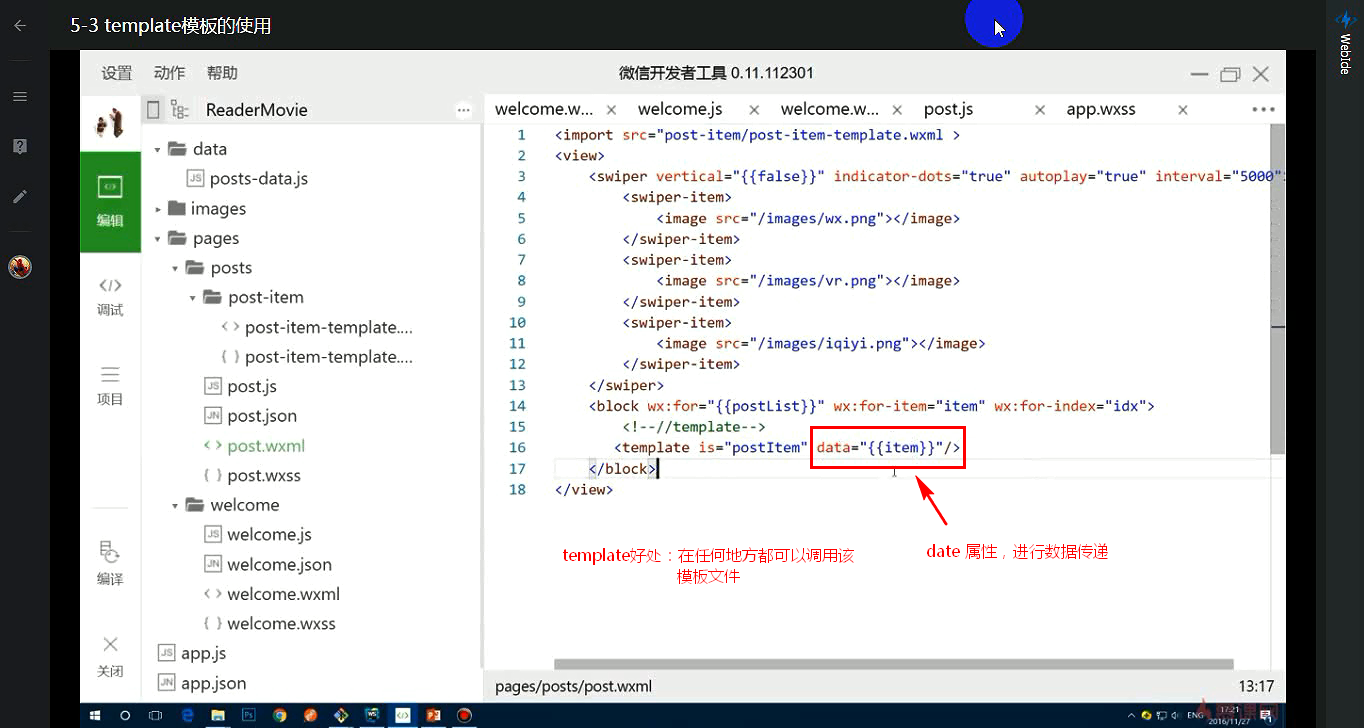Open the 动作 menu

170,73
